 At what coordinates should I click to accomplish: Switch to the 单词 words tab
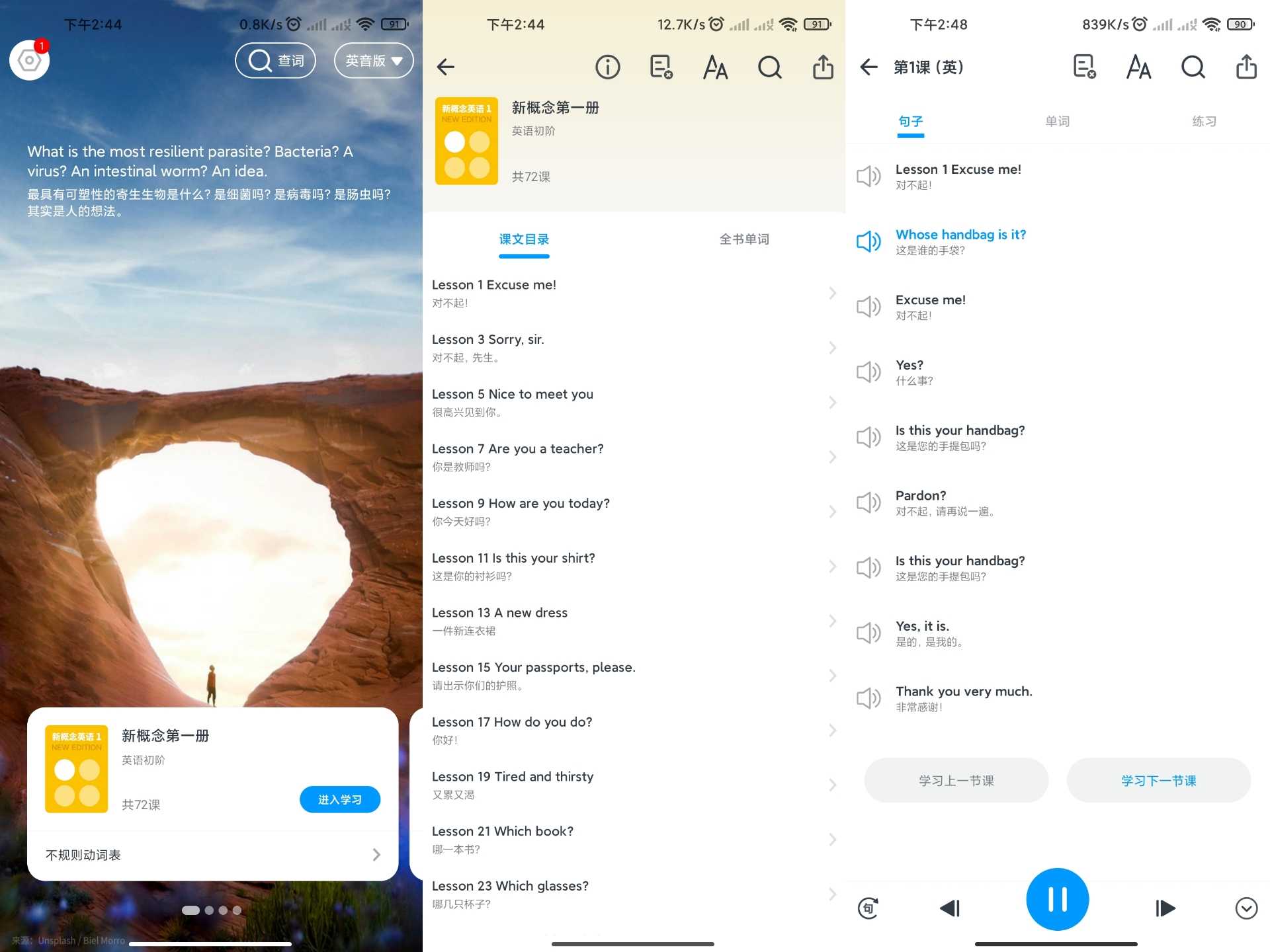tap(1057, 122)
